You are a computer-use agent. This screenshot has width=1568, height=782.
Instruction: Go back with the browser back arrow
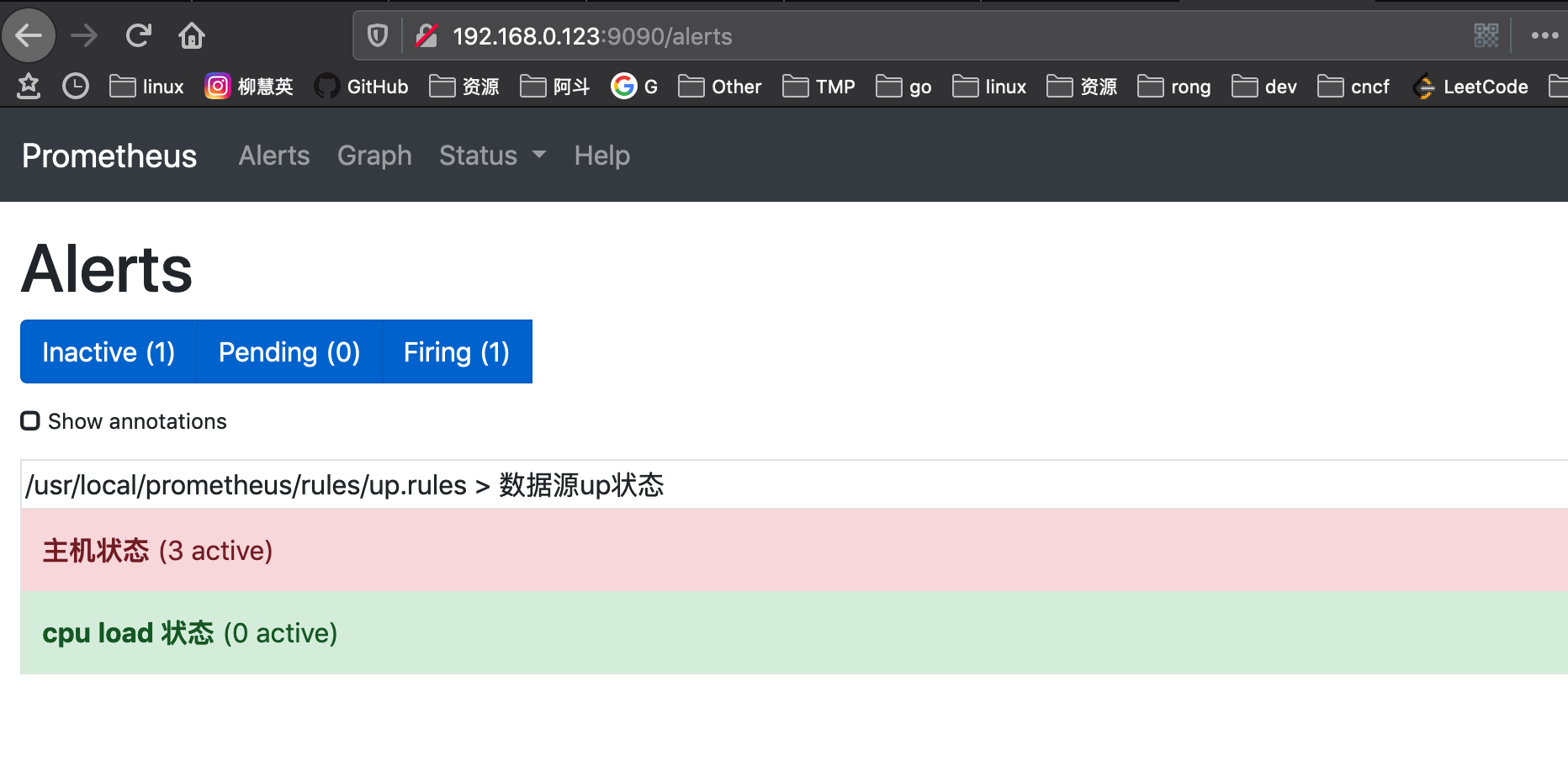pyautogui.click(x=29, y=35)
